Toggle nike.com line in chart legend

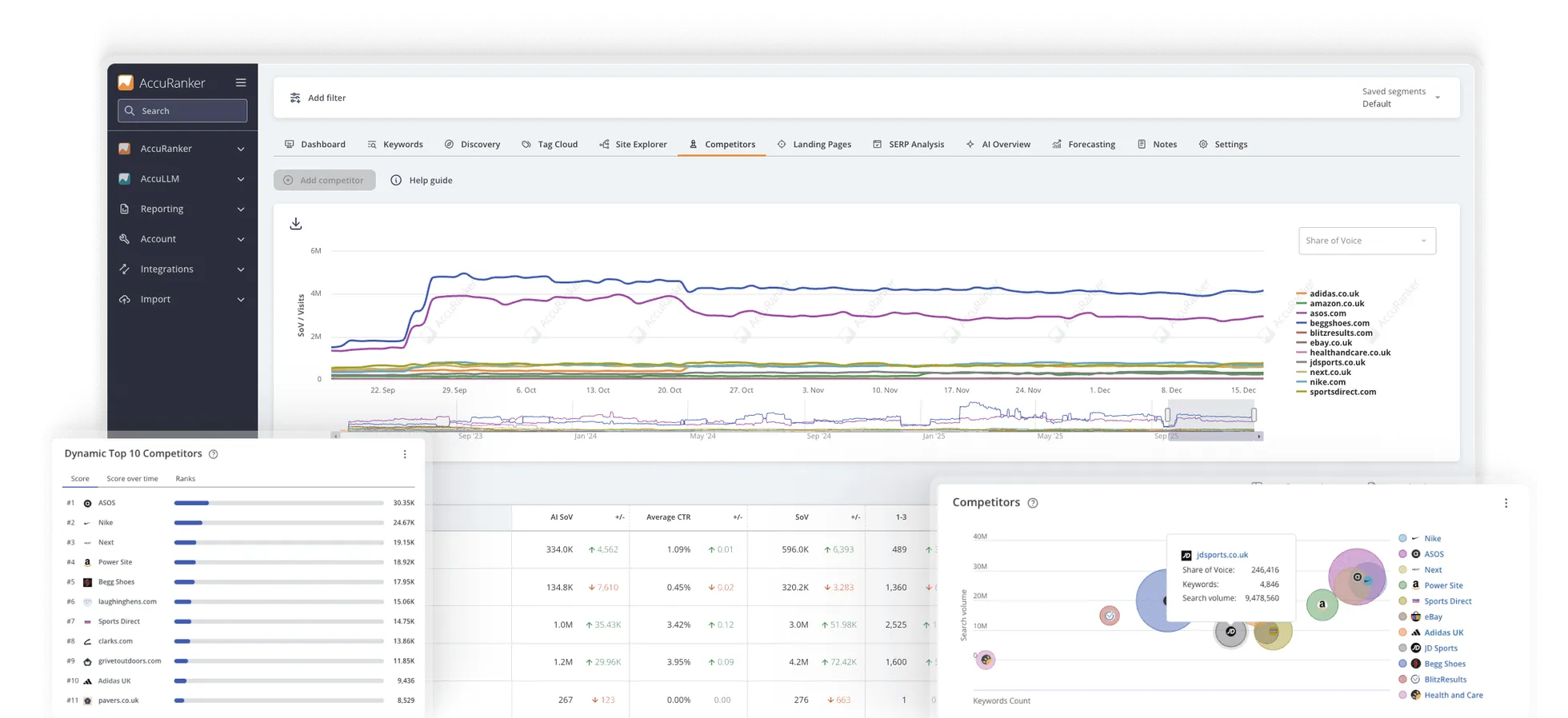click(x=1327, y=382)
